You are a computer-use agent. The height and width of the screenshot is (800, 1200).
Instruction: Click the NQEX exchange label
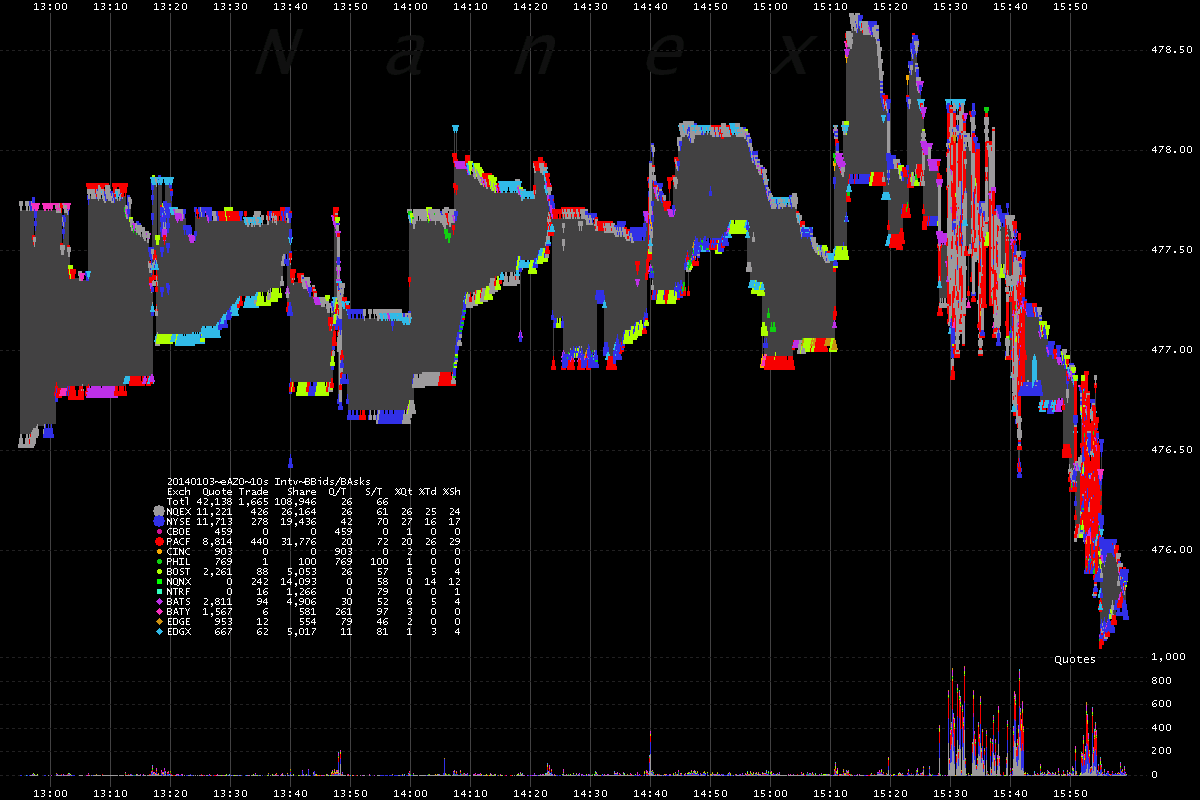click(178, 511)
